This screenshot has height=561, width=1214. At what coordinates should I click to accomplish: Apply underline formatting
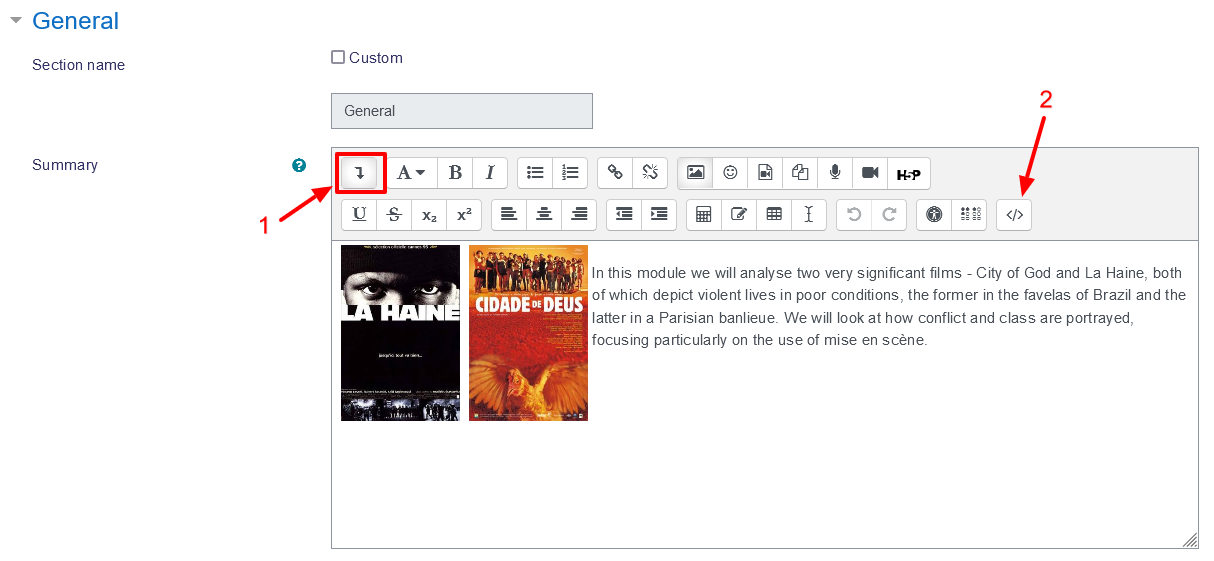pyautogui.click(x=359, y=215)
